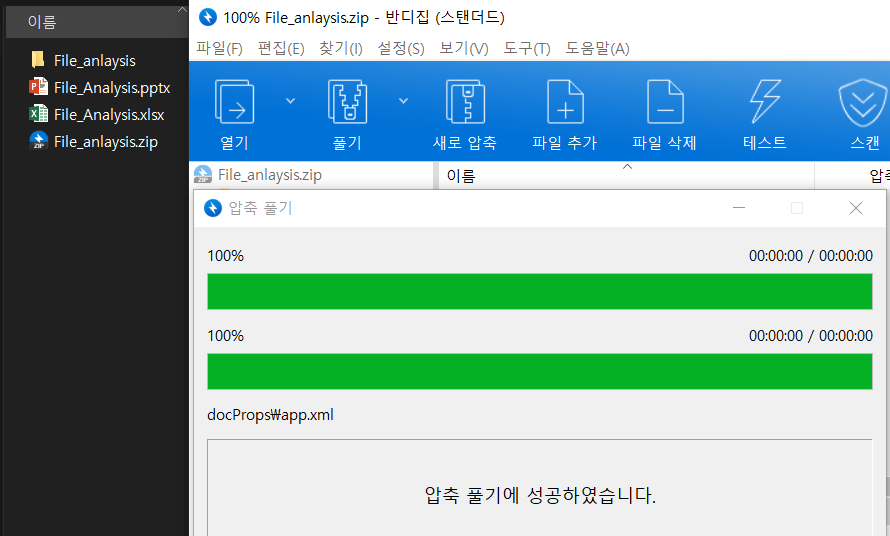Run the 테스트 (Test) lightning icon
This screenshot has height=536, width=890.
click(x=765, y=102)
